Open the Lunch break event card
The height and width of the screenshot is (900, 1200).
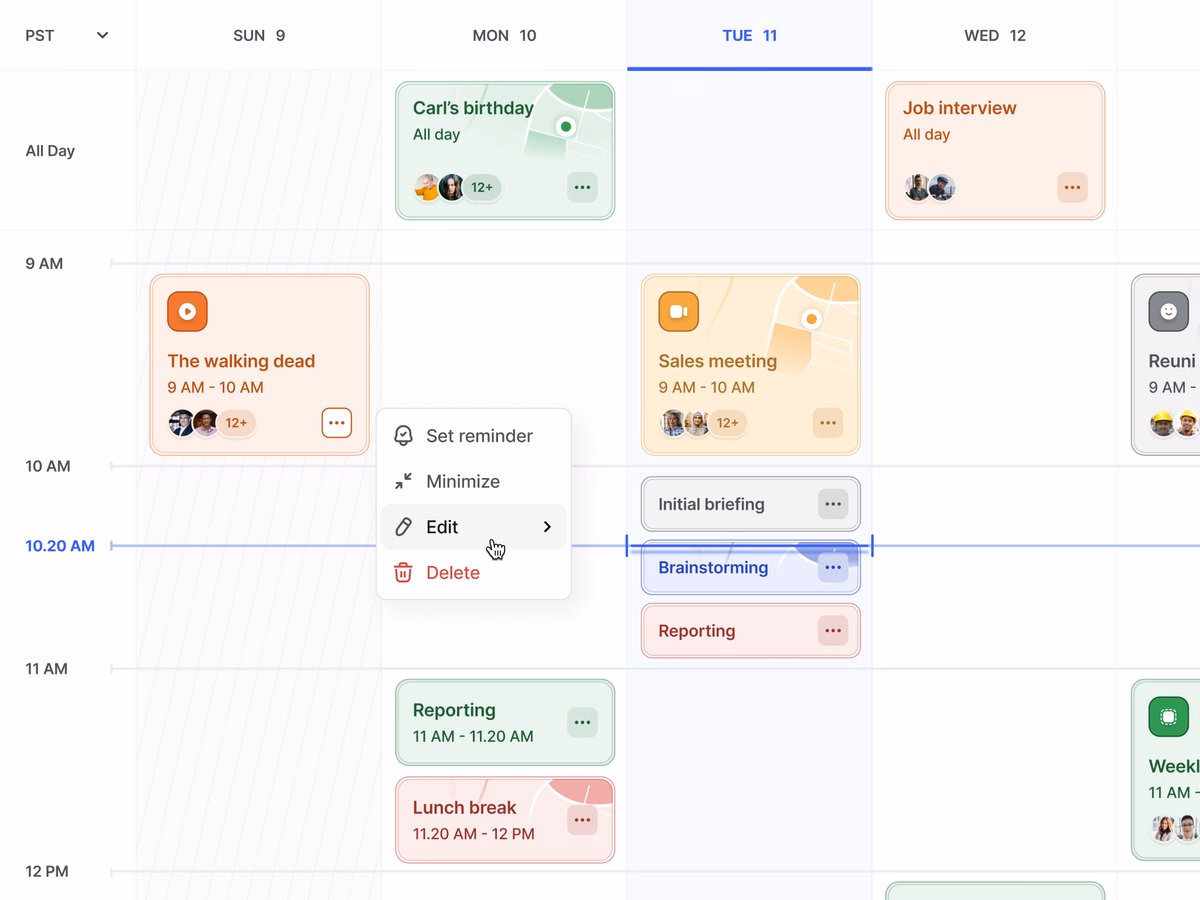pyautogui.click(x=505, y=820)
